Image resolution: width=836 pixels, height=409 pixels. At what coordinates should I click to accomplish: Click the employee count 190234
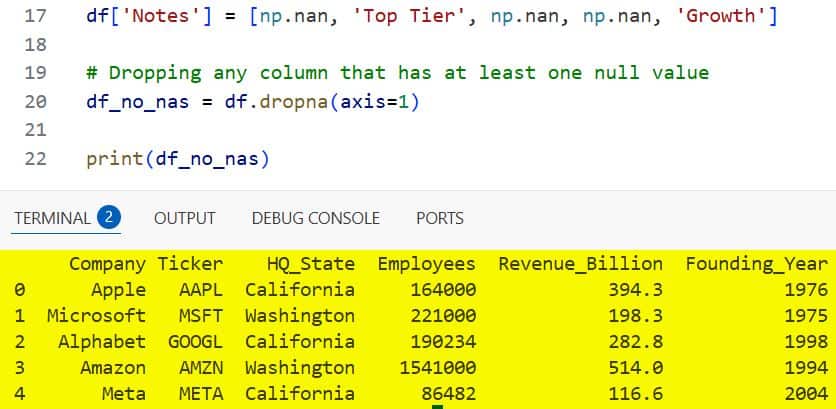[x=443, y=342]
